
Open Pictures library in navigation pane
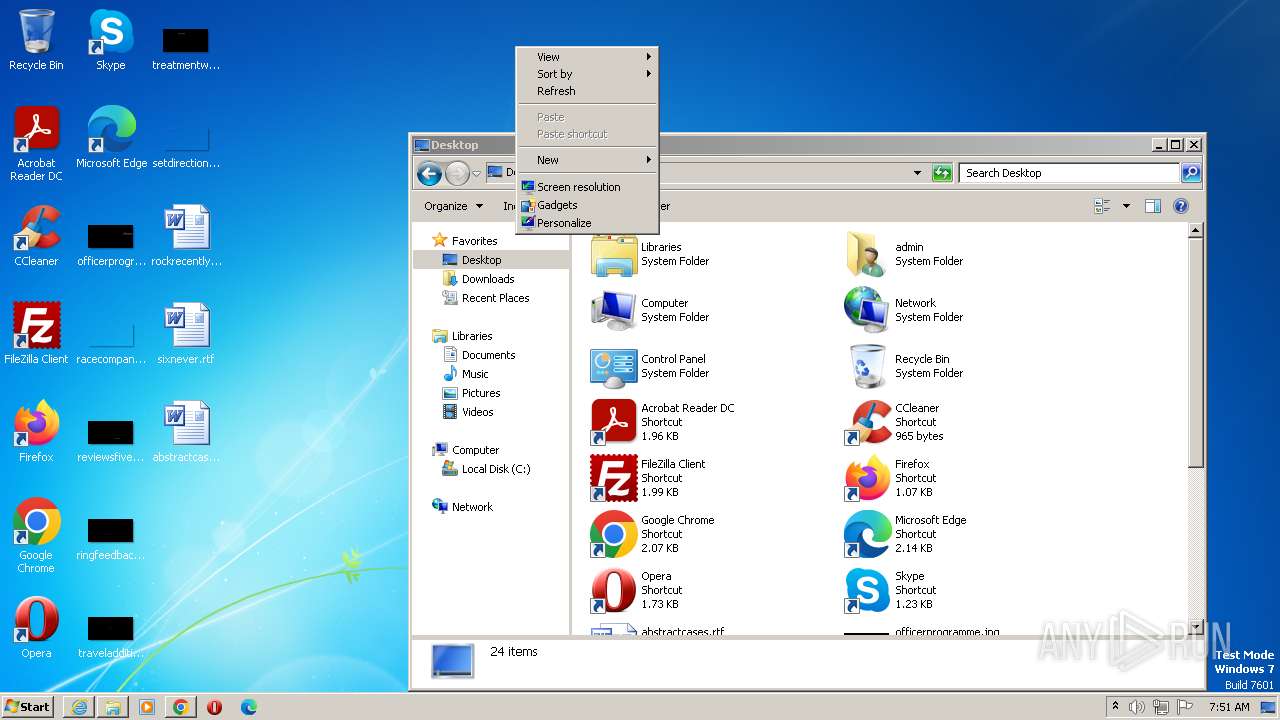pyautogui.click(x=481, y=393)
